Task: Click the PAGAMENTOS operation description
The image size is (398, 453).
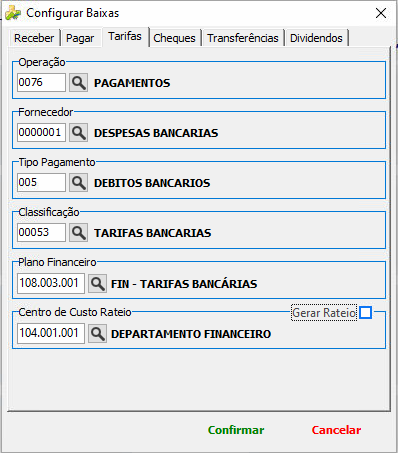Action: pos(132,83)
